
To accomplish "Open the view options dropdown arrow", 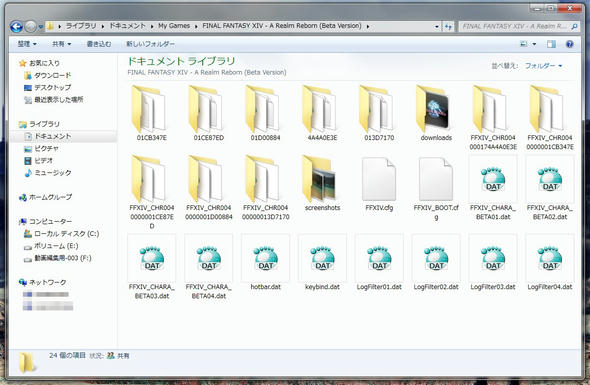I will coord(534,44).
